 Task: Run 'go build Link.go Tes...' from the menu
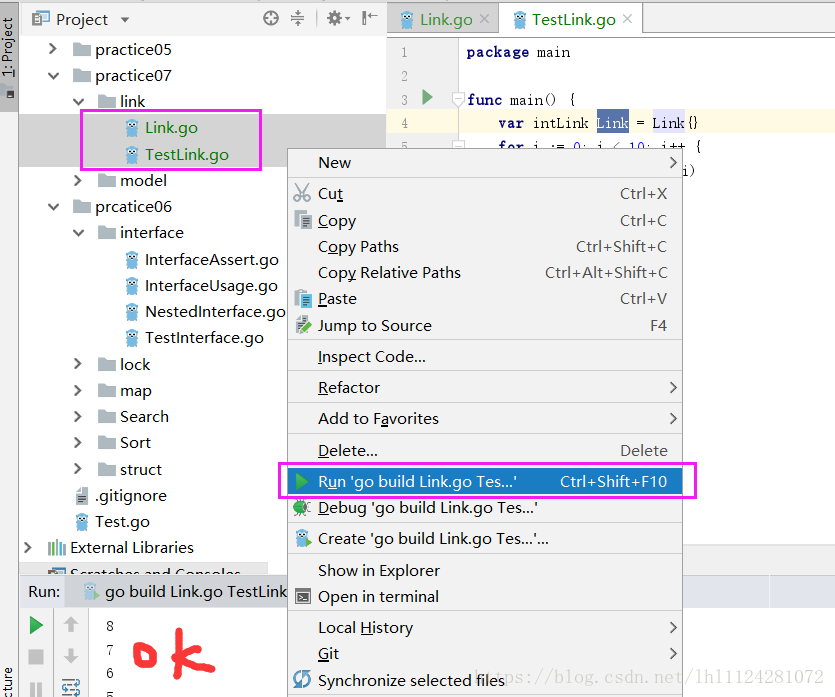coord(421,481)
